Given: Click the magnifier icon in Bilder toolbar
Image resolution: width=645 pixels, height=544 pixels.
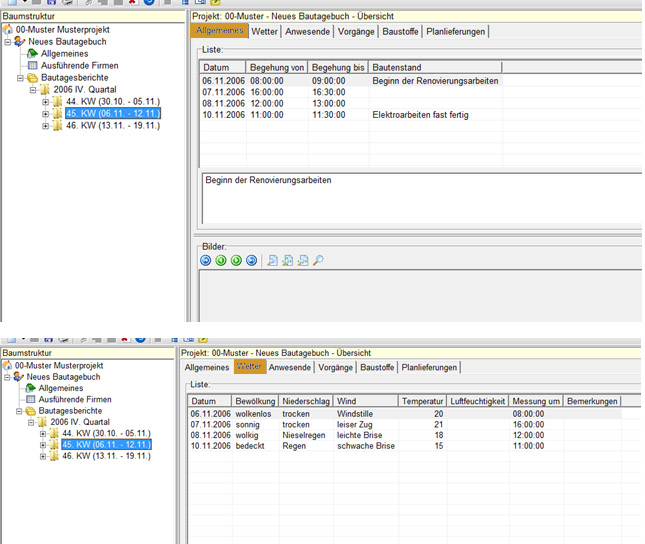Looking at the screenshot, I should click(x=318, y=260).
